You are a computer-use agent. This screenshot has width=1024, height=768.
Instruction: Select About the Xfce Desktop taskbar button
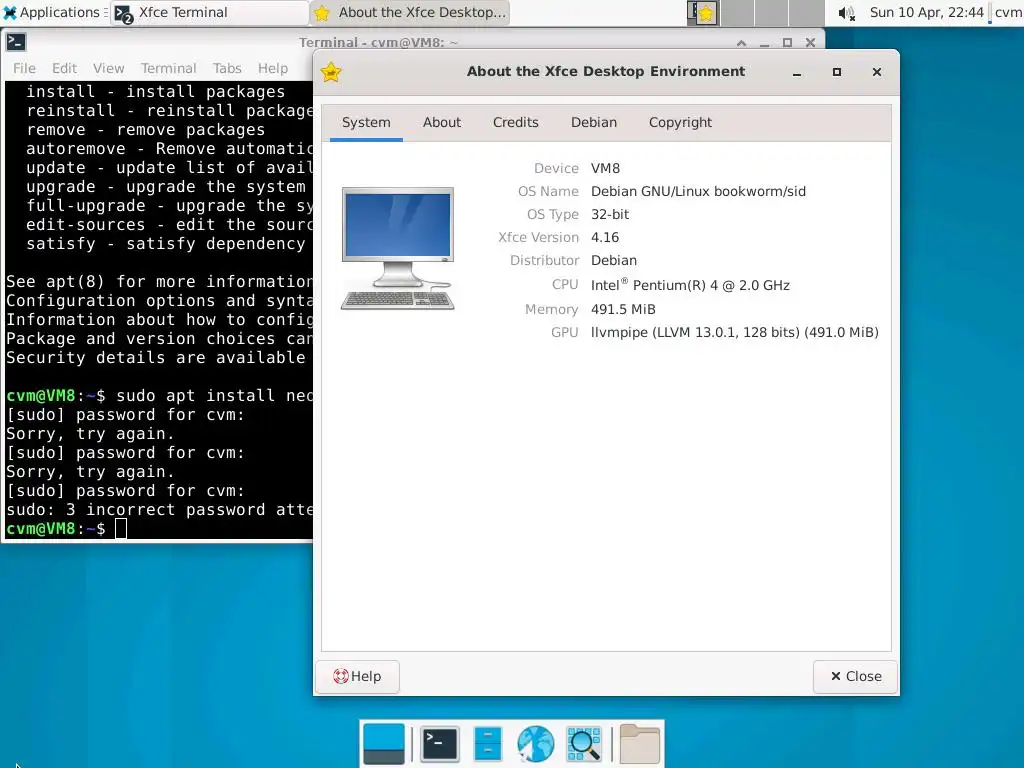pos(410,12)
